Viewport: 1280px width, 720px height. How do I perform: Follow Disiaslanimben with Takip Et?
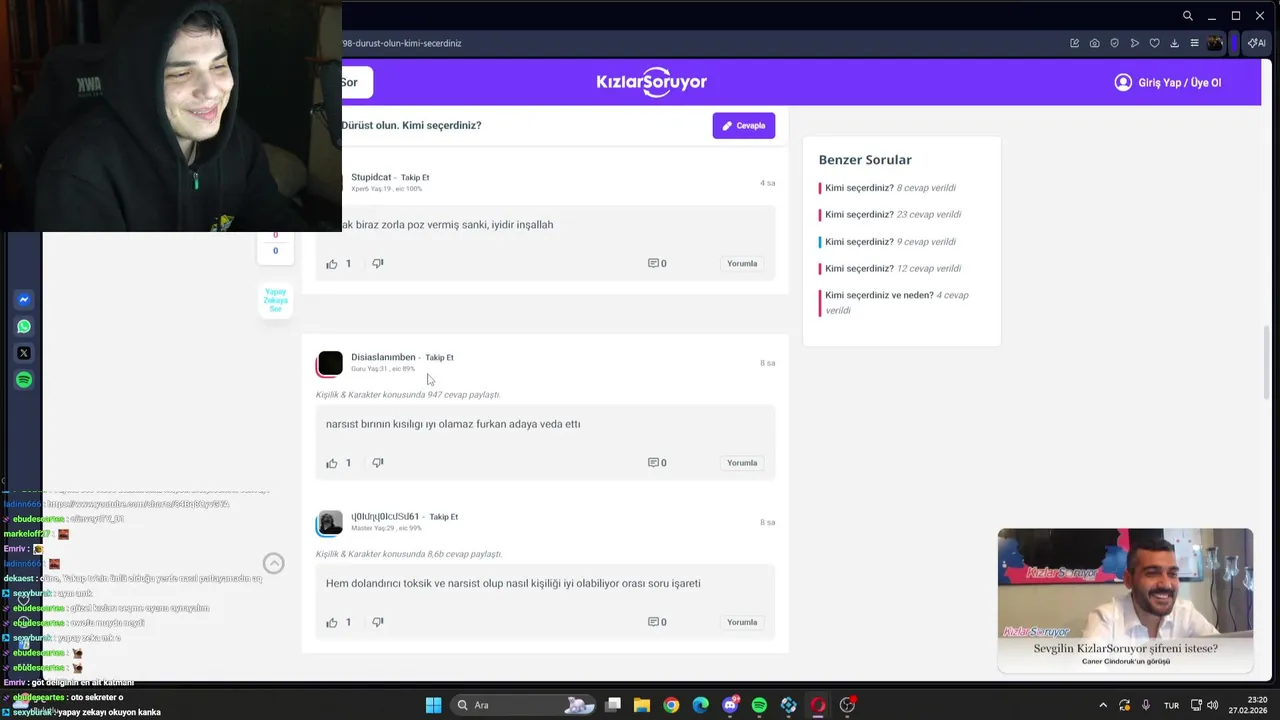point(439,358)
